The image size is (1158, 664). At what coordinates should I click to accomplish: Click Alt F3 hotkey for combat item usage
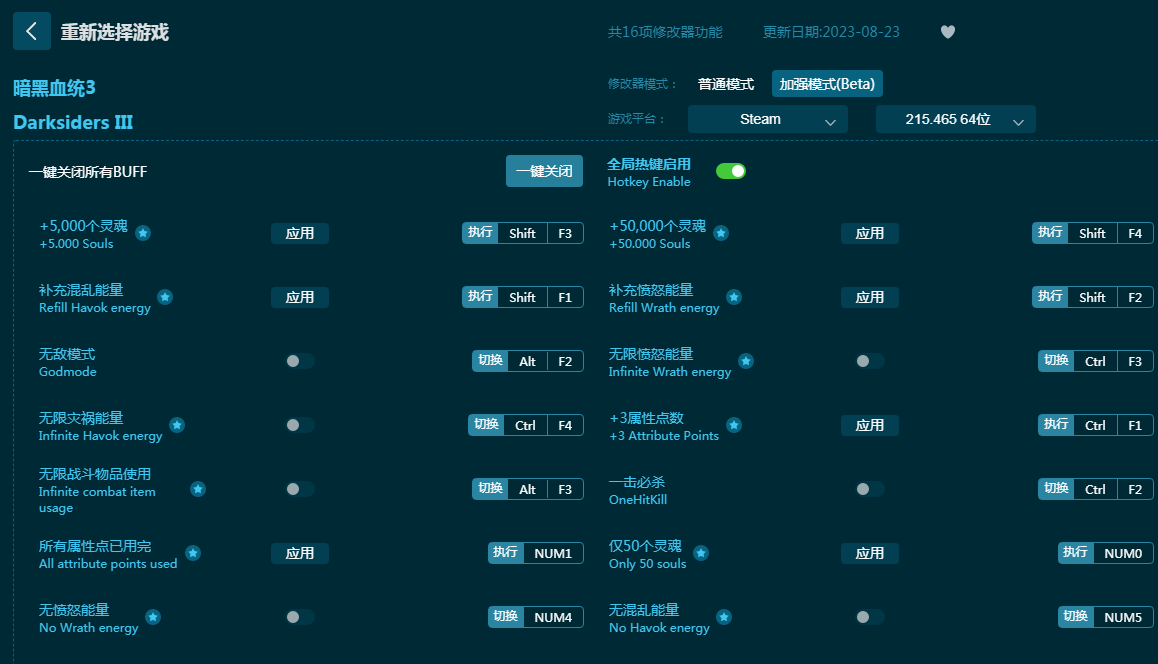tap(528, 489)
